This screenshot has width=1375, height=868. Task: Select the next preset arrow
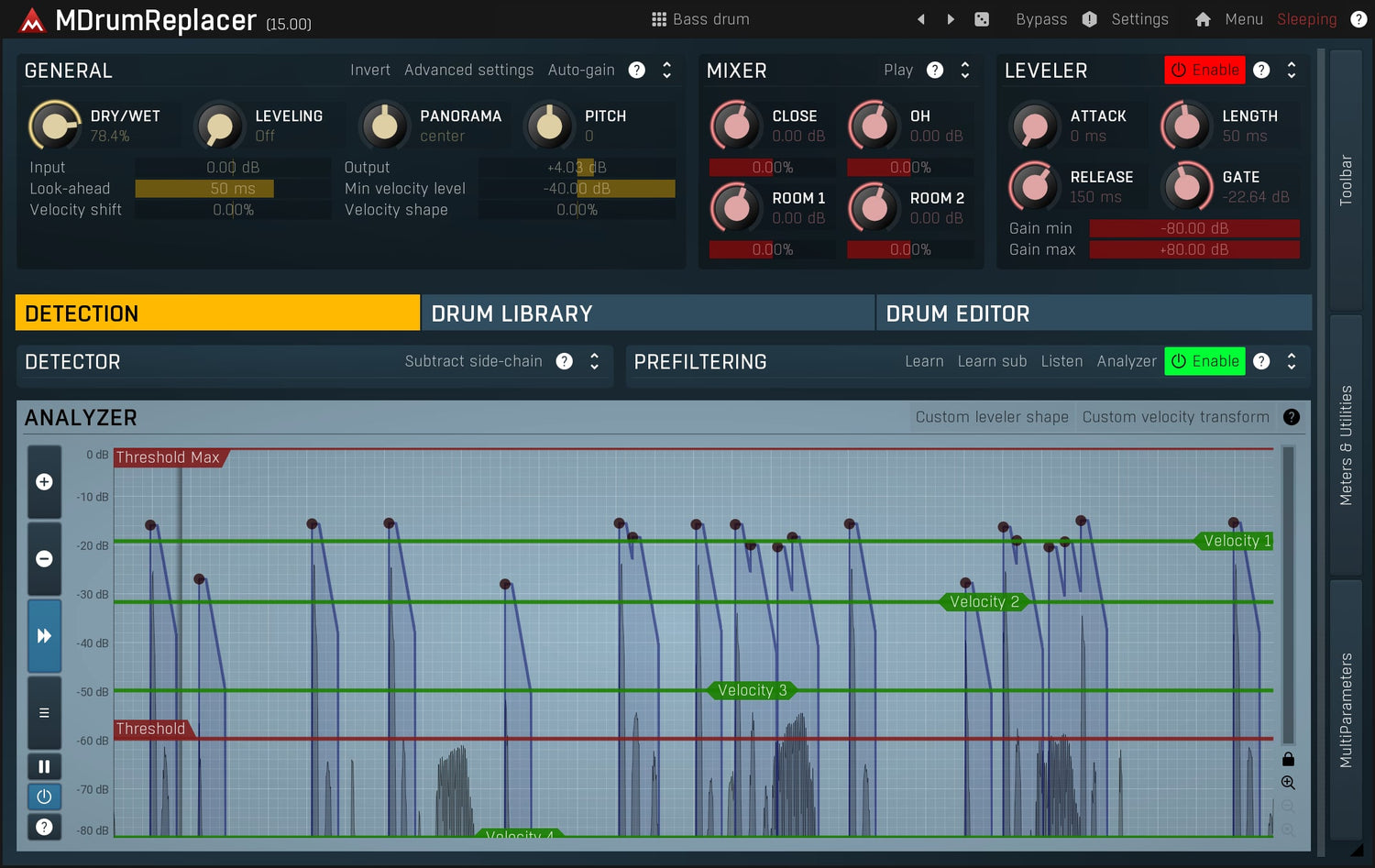pos(951,19)
